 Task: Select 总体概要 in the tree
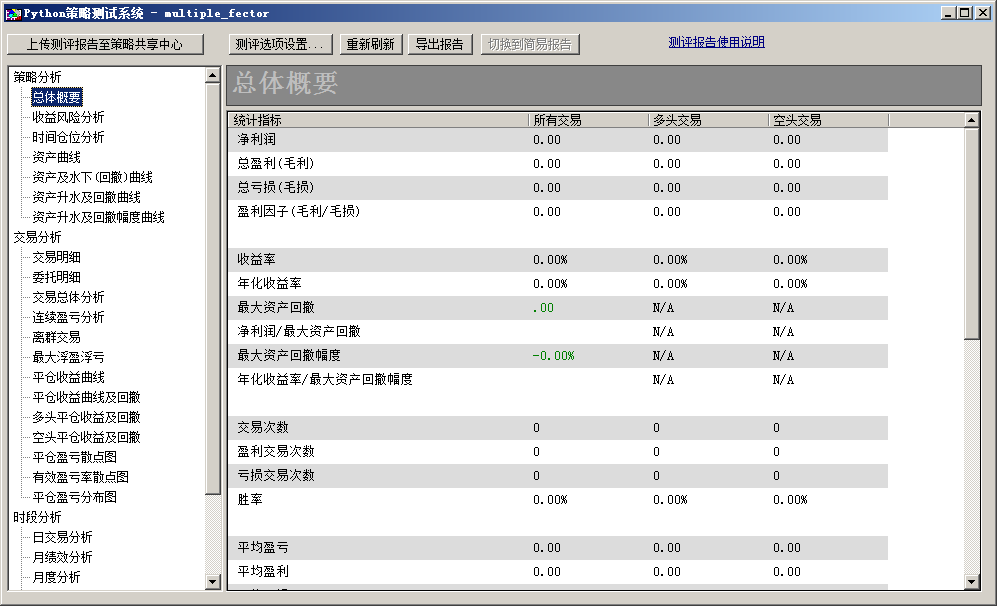click(x=57, y=97)
